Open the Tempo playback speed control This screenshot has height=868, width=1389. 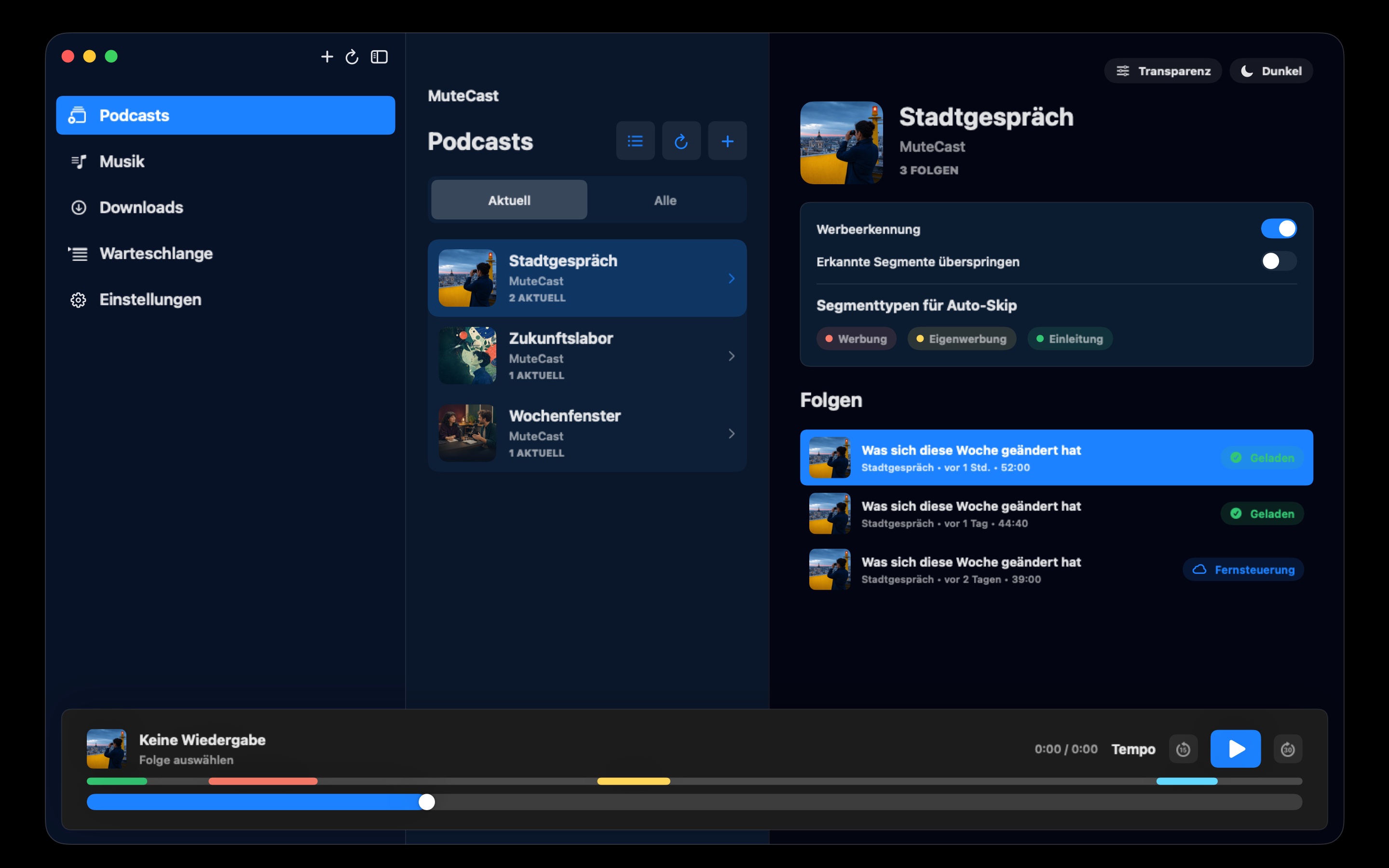(1133, 748)
